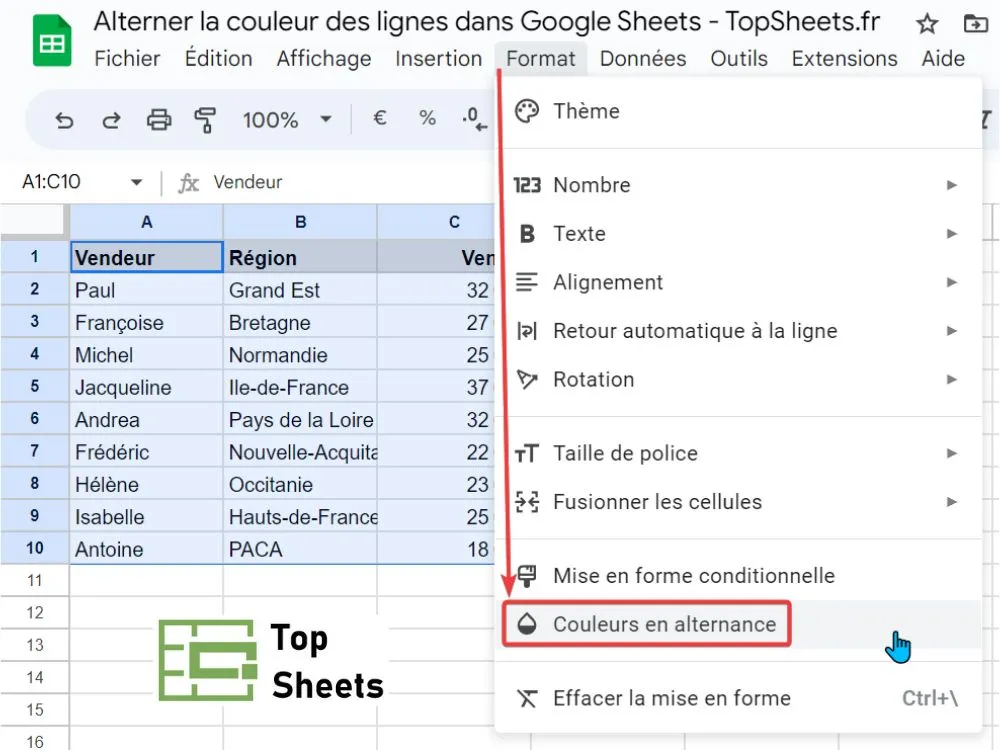
Task: Click the select all corner box
Action: (33, 221)
